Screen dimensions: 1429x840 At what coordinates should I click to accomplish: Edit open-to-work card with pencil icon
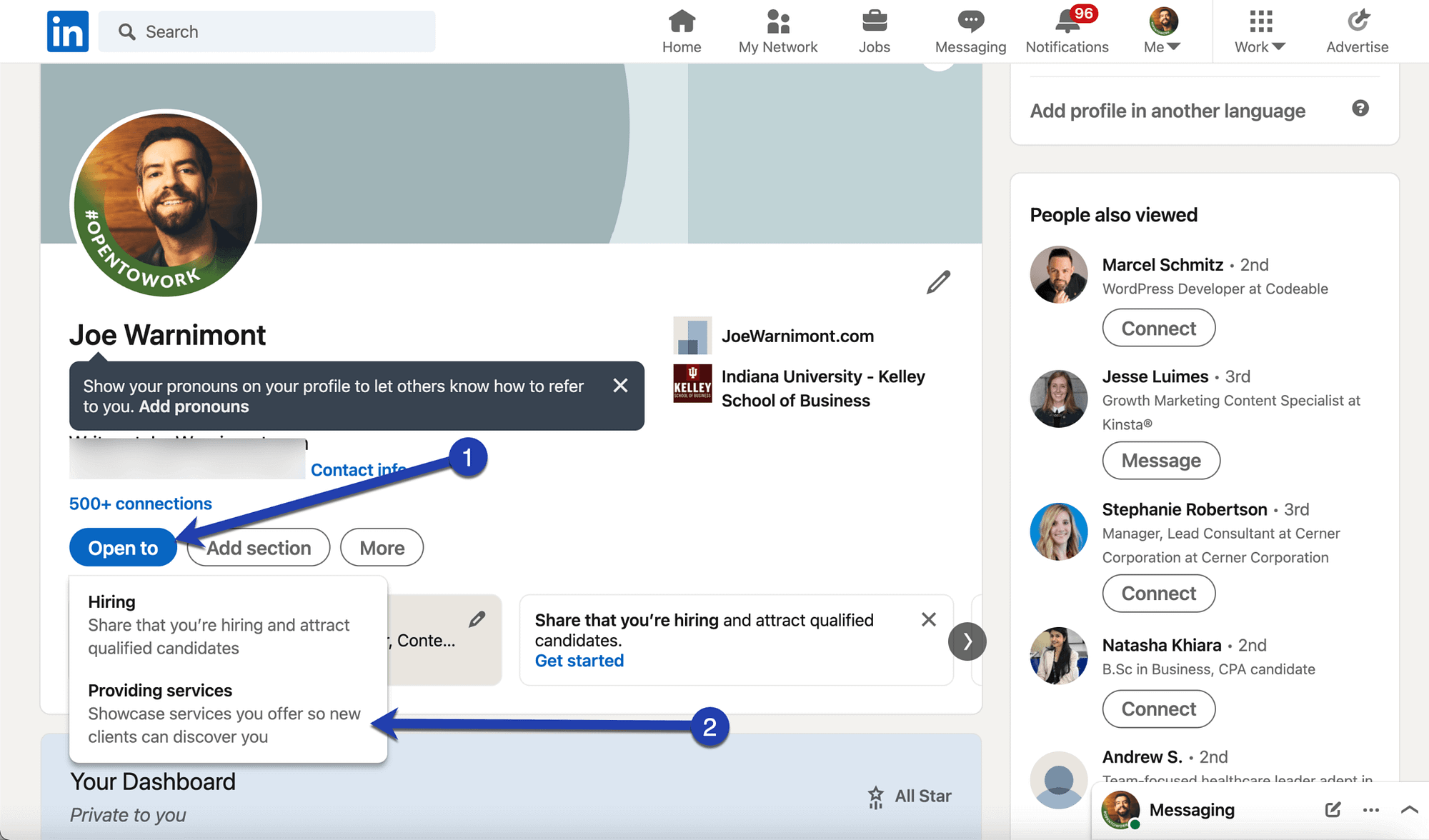[477, 619]
